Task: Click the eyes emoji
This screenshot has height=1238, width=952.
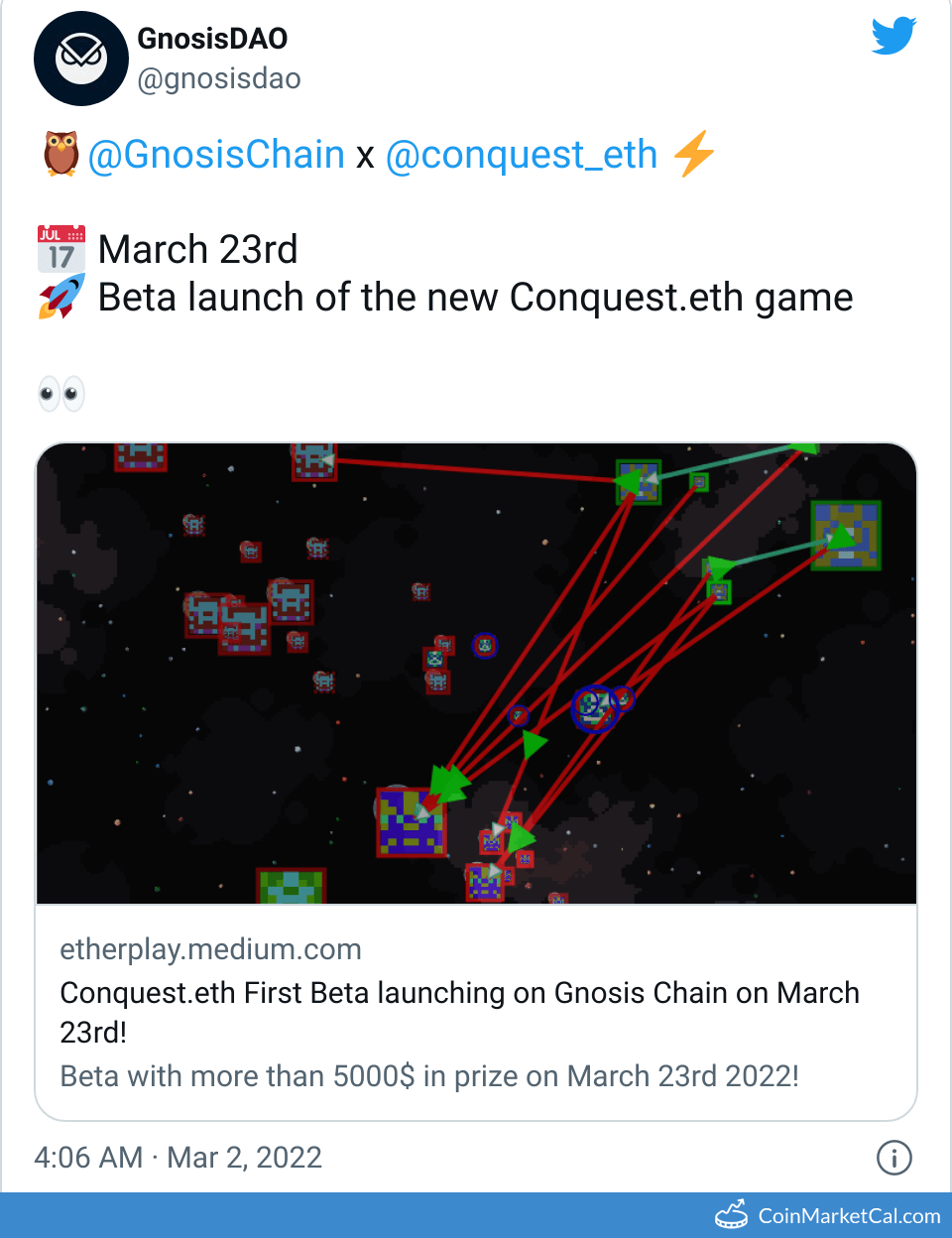Action: click(61, 394)
